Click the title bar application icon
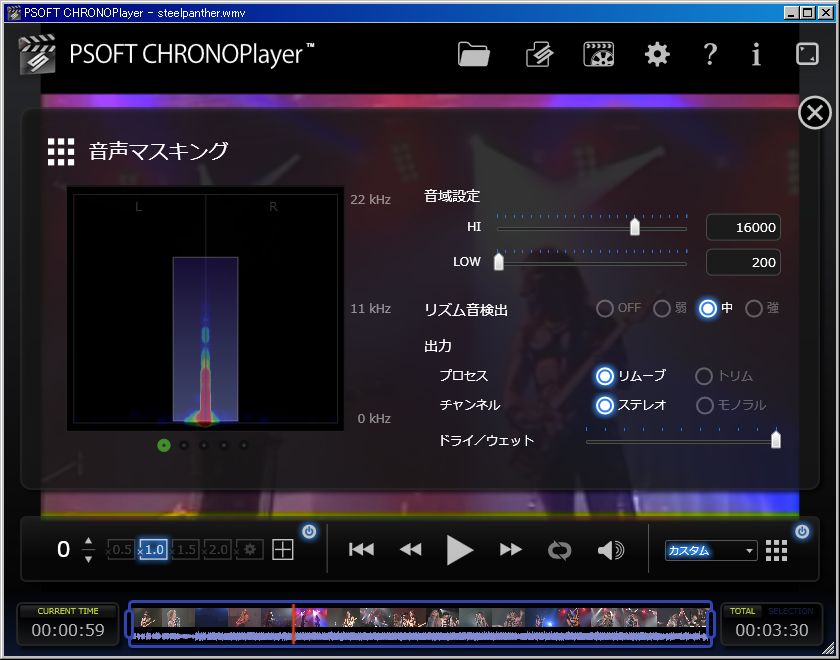 coord(13,12)
